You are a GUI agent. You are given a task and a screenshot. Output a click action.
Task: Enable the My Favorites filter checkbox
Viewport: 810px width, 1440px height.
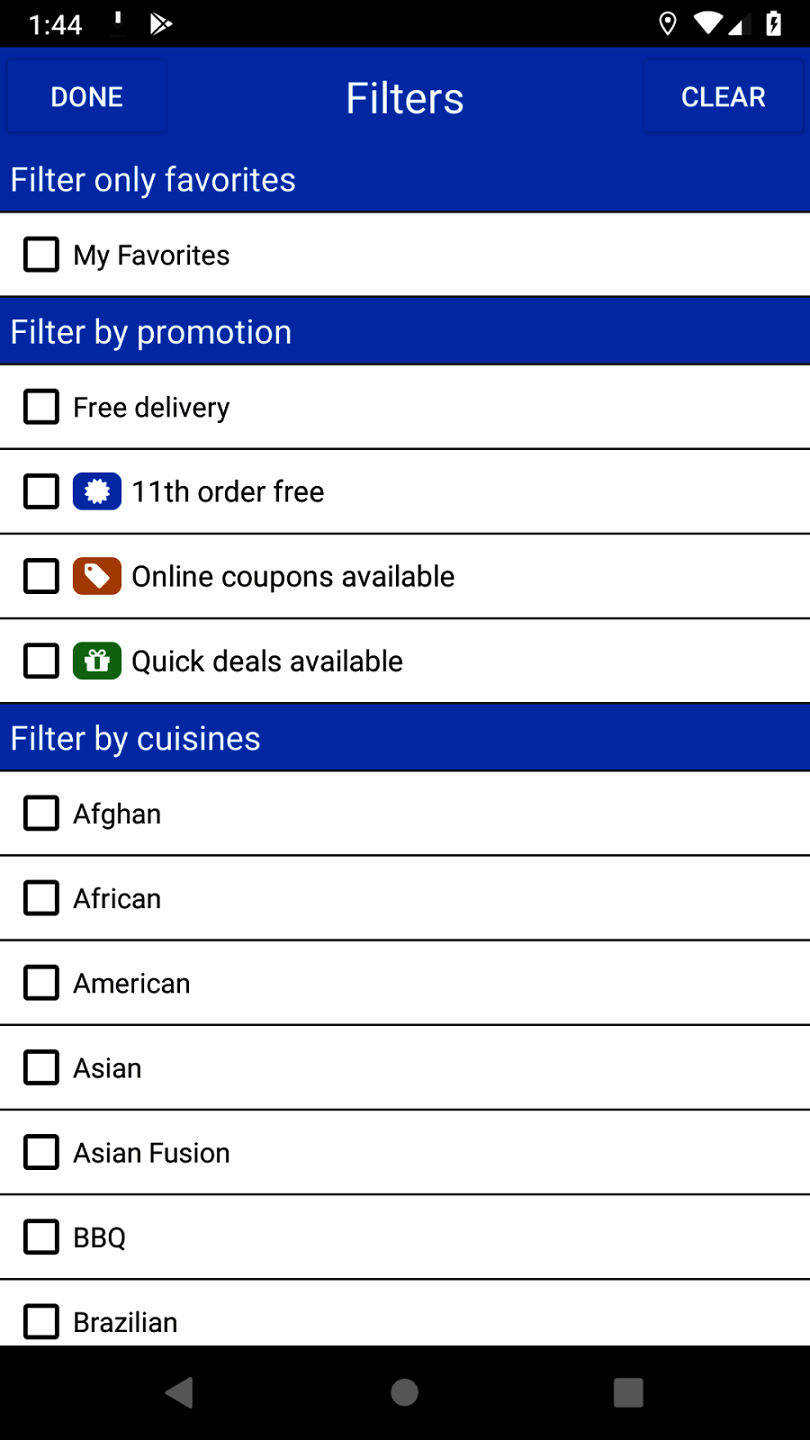coord(40,254)
